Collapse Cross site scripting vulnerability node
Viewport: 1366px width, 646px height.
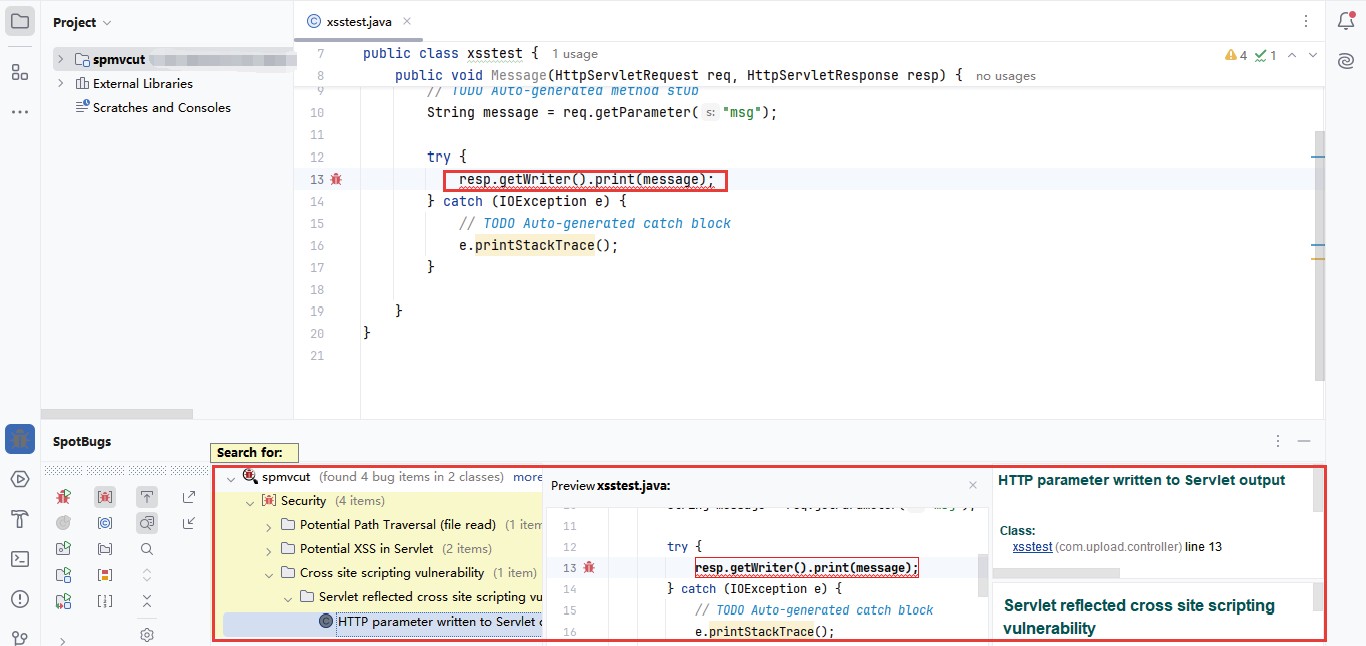[x=269, y=574]
